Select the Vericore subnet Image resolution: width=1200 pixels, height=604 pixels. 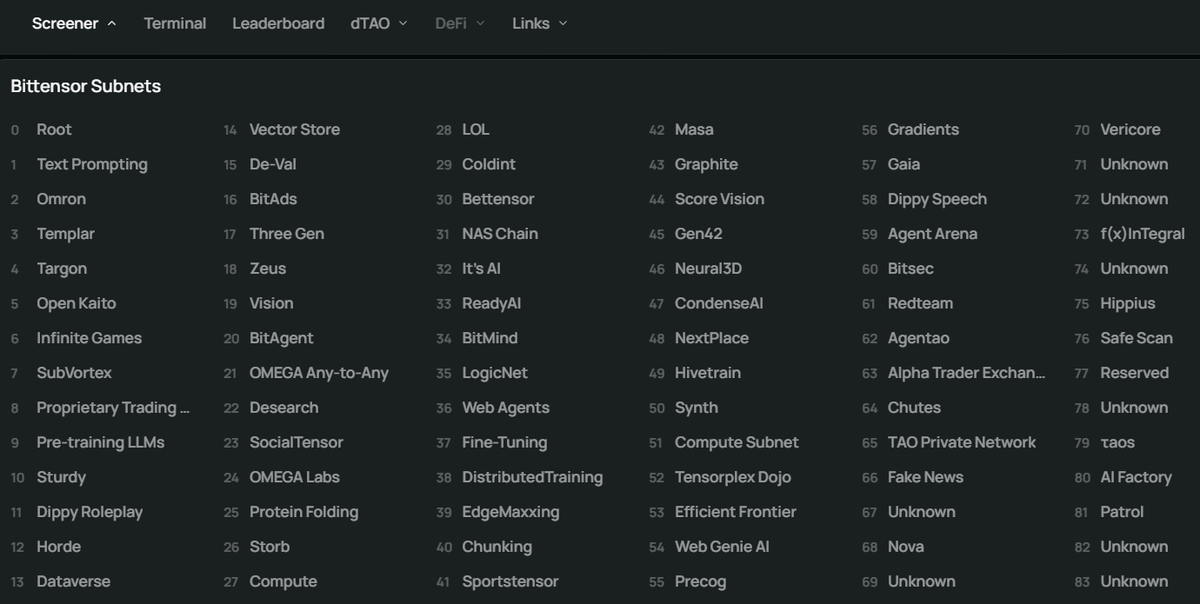pos(1130,129)
